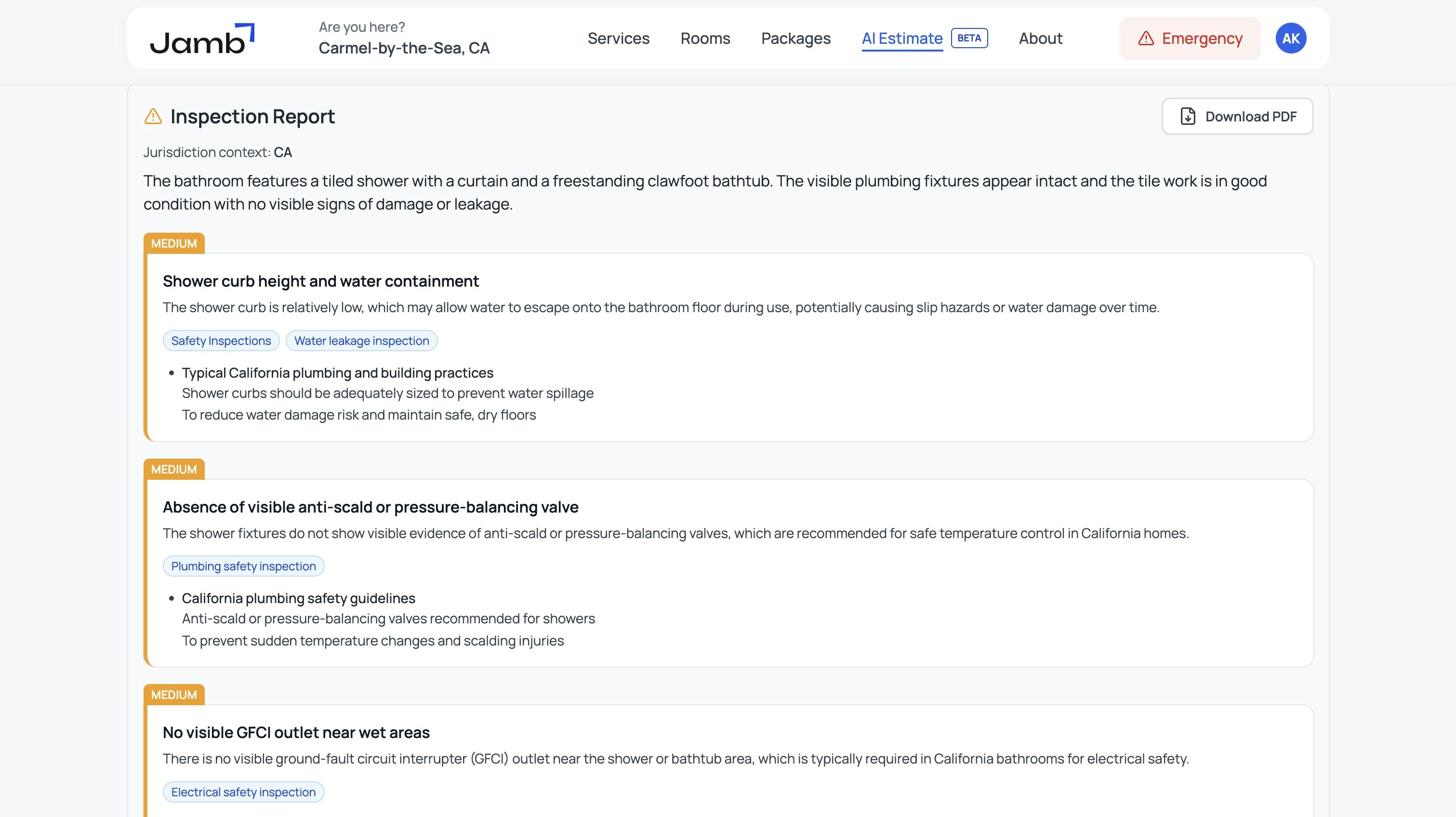Open the About page
Image resolution: width=1456 pixels, height=817 pixels.
pyautogui.click(x=1040, y=39)
